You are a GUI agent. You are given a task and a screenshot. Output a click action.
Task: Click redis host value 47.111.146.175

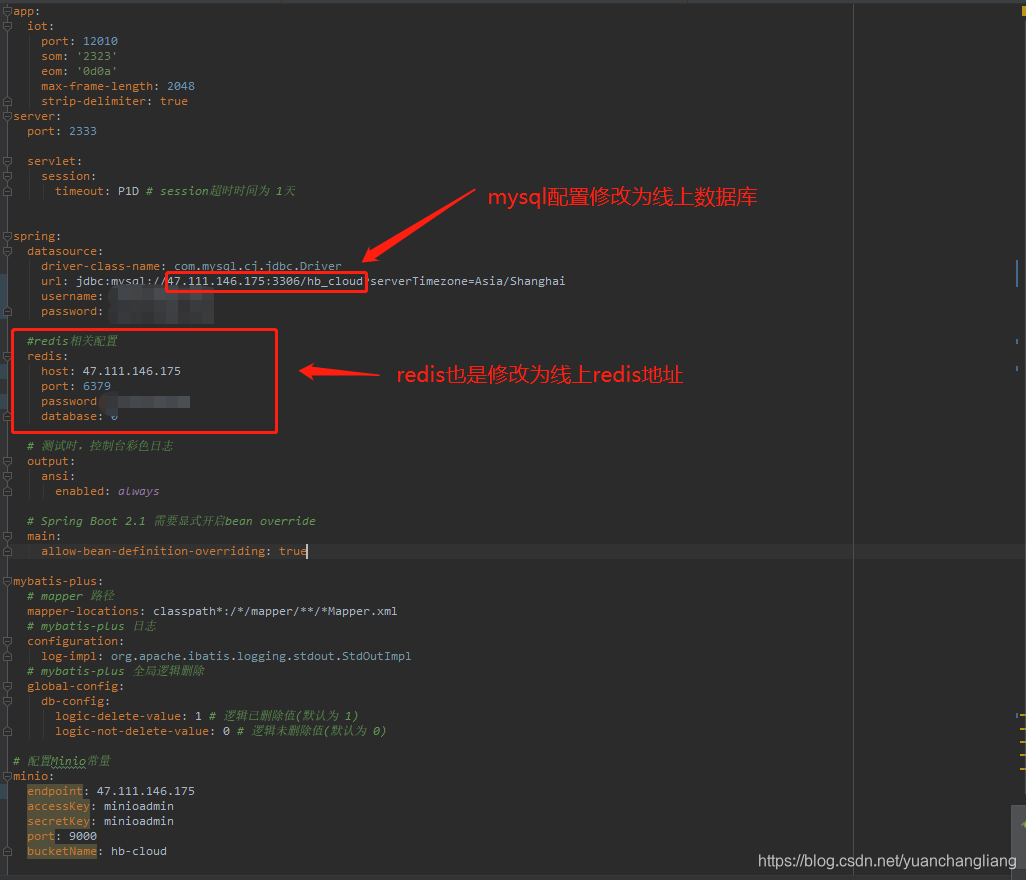(132, 371)
